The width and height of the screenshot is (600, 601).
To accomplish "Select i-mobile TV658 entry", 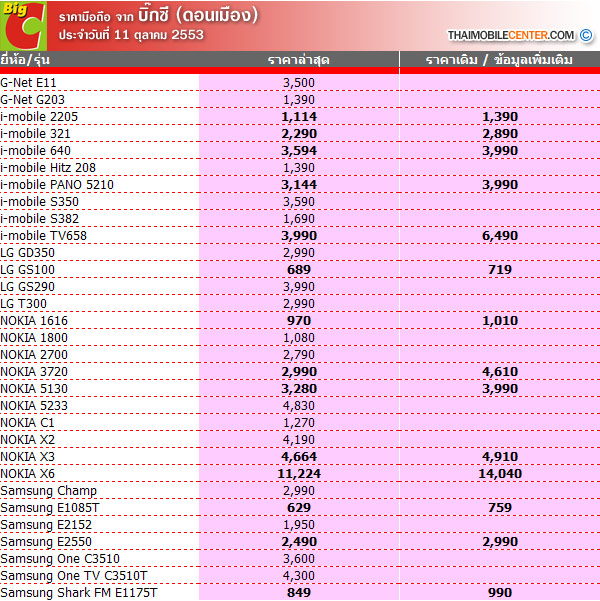I will tap(44, 236).
